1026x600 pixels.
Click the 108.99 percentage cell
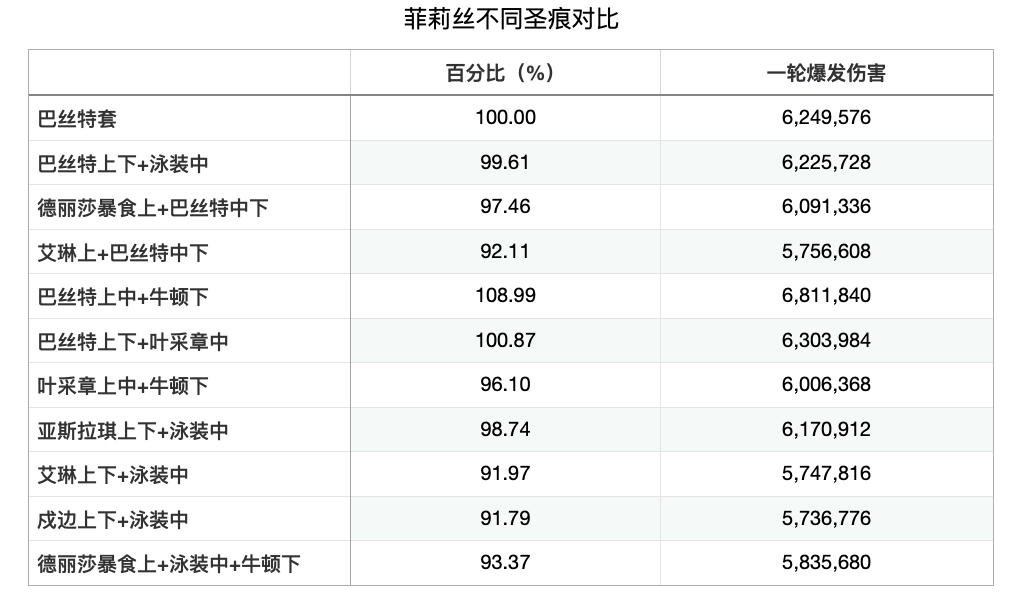pyautogui.click(x=505, y=296)
